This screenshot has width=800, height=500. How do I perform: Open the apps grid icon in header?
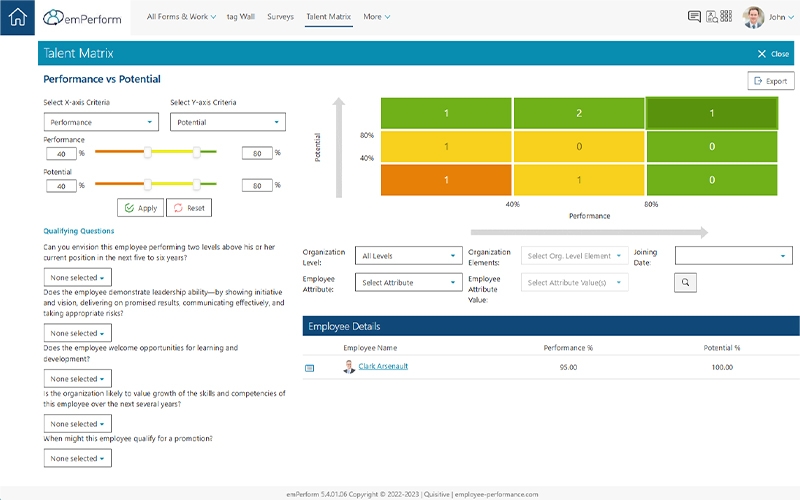click(728, 17)
